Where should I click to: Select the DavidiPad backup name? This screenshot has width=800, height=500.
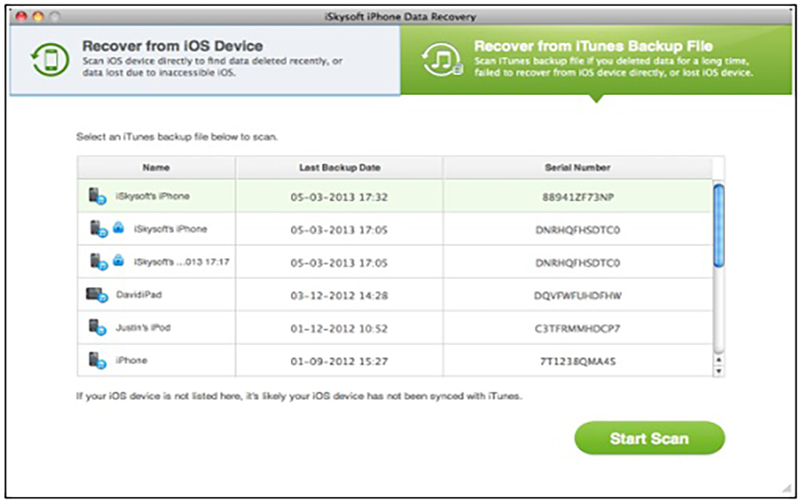(139, 295)
